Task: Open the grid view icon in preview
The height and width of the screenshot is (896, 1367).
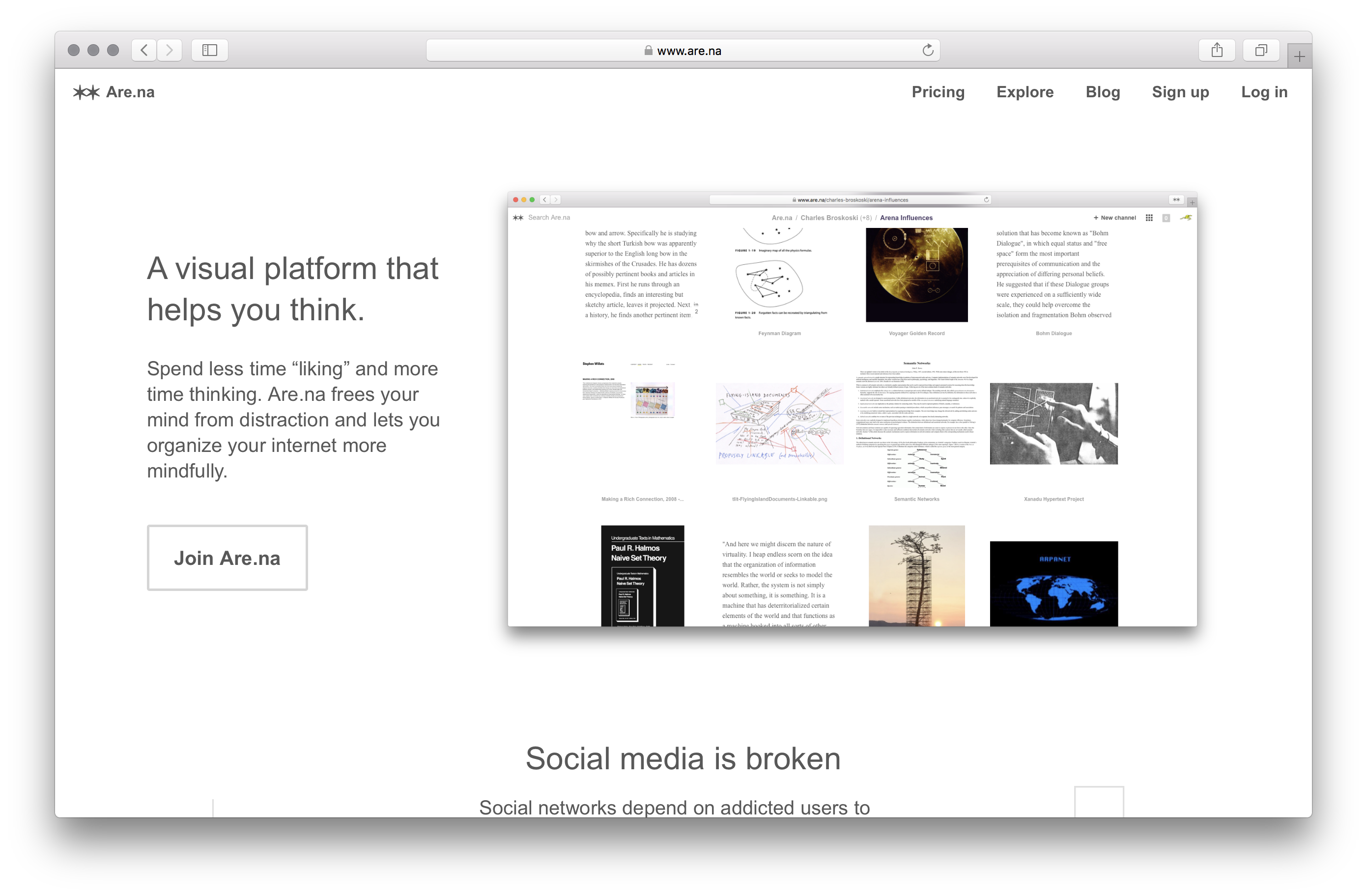Action: 1149,218
